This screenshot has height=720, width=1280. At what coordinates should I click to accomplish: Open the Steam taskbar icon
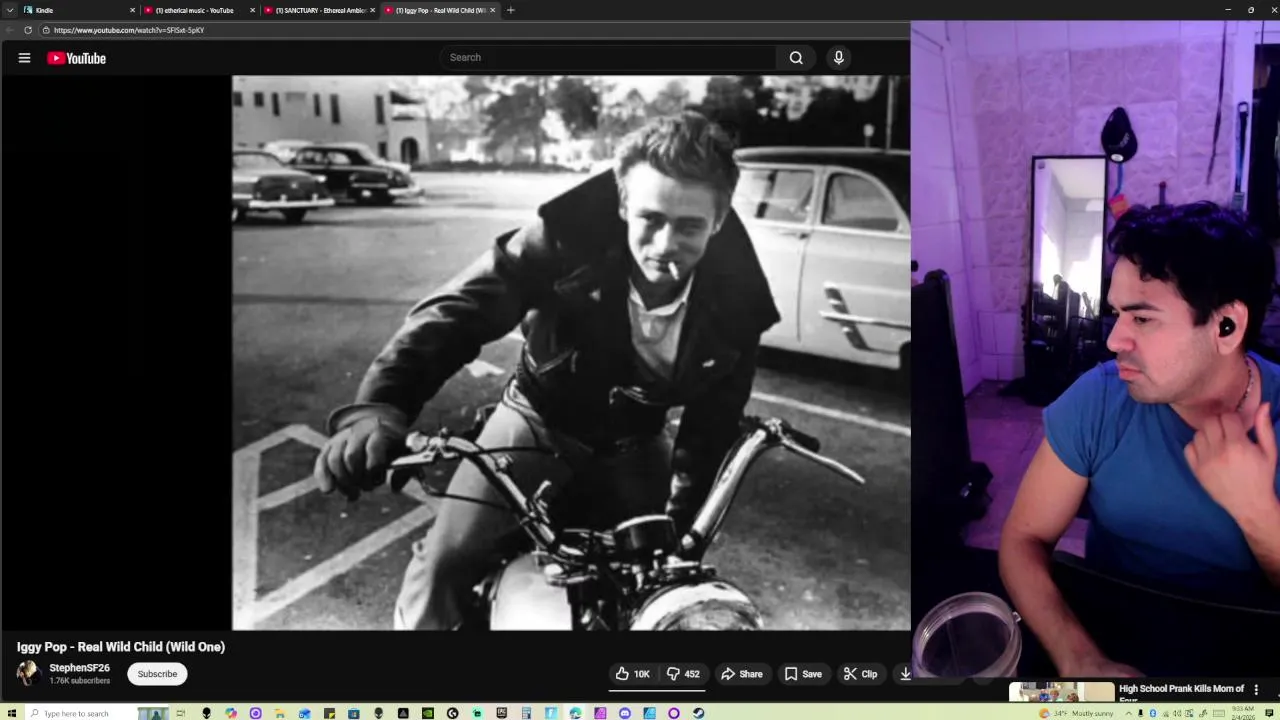point(698,713)
